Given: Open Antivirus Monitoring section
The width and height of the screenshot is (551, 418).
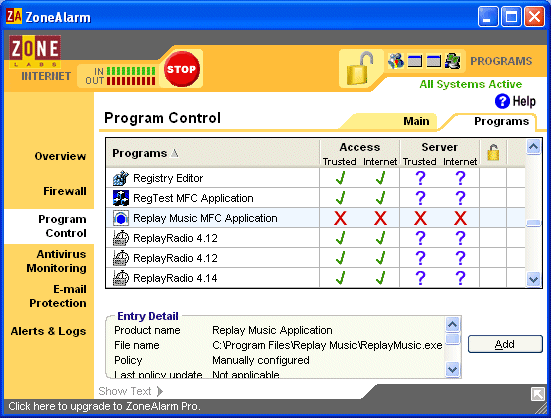Looking at the screenshot, I should coord(56,261).
